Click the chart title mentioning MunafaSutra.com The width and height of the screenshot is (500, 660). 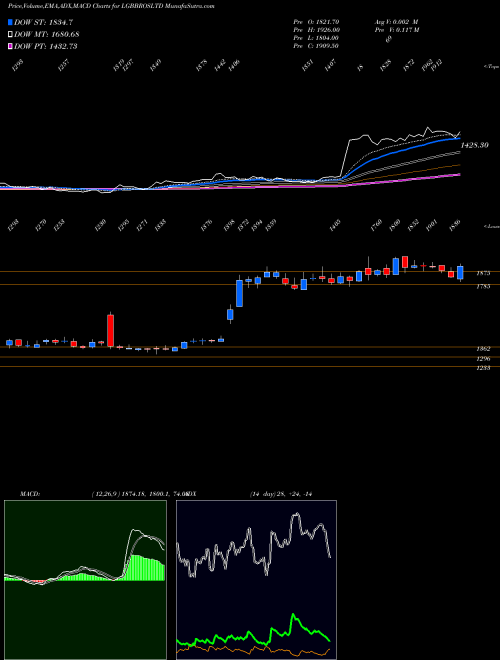(111, 7)
